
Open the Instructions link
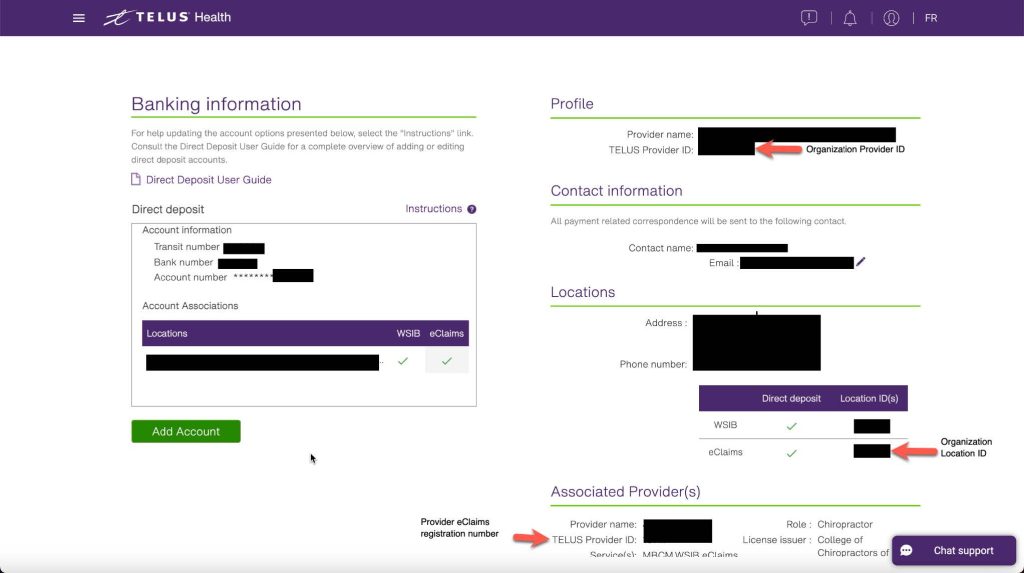tap(434, 208)
